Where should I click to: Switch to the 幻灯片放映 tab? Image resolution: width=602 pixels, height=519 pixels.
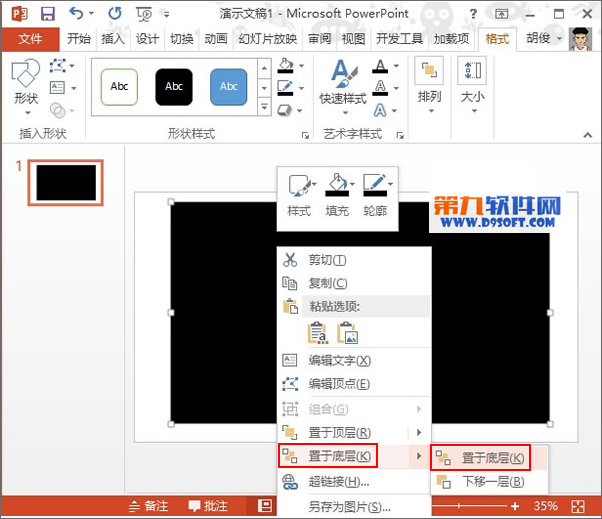(x=268, y=39)
